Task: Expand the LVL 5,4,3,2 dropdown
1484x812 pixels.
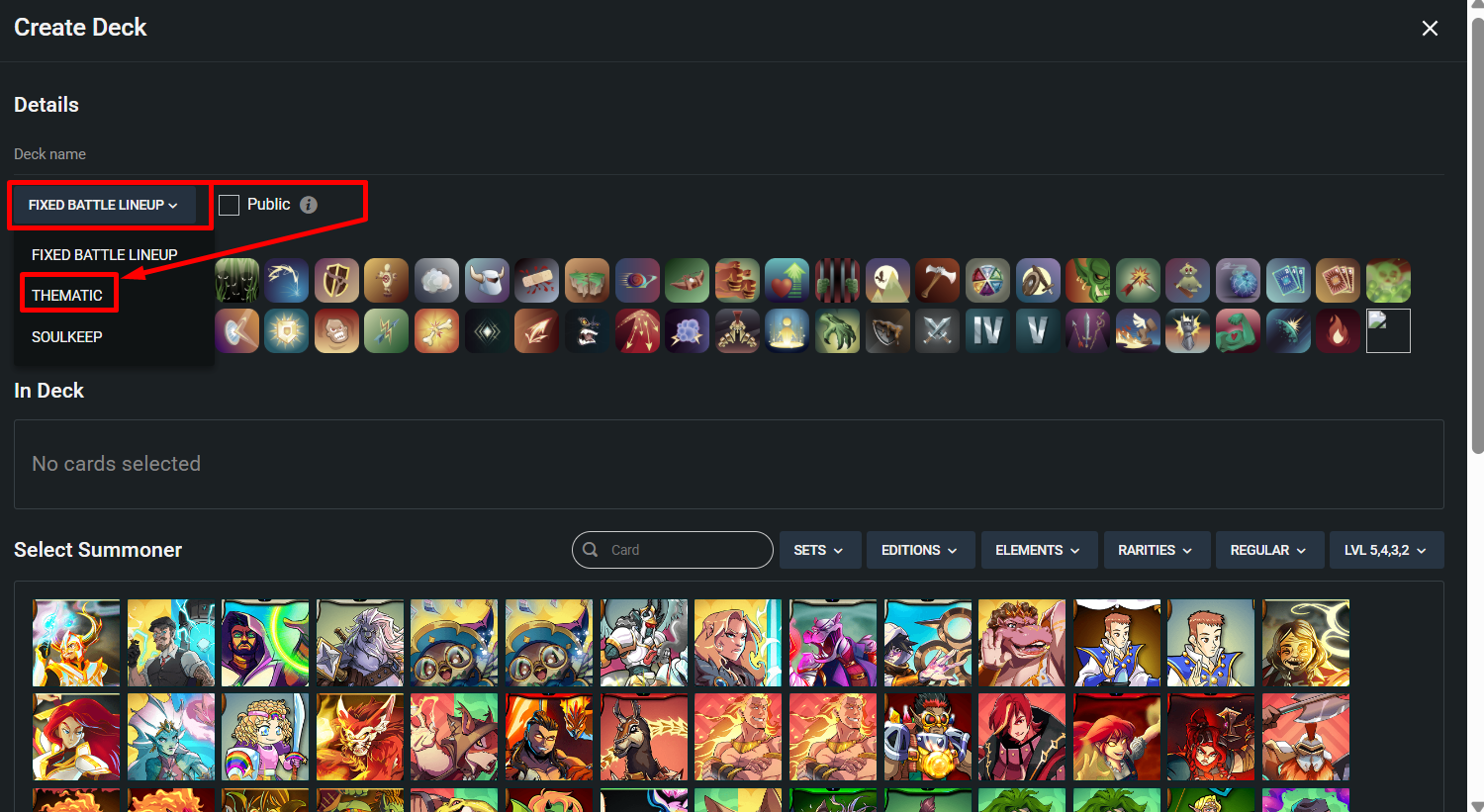Action: coord(1386,550)
